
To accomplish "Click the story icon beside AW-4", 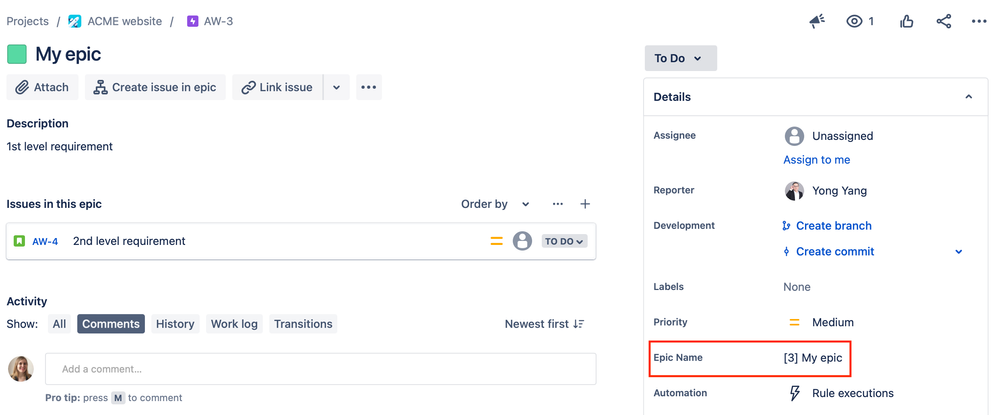I will (x=19, y=241).
